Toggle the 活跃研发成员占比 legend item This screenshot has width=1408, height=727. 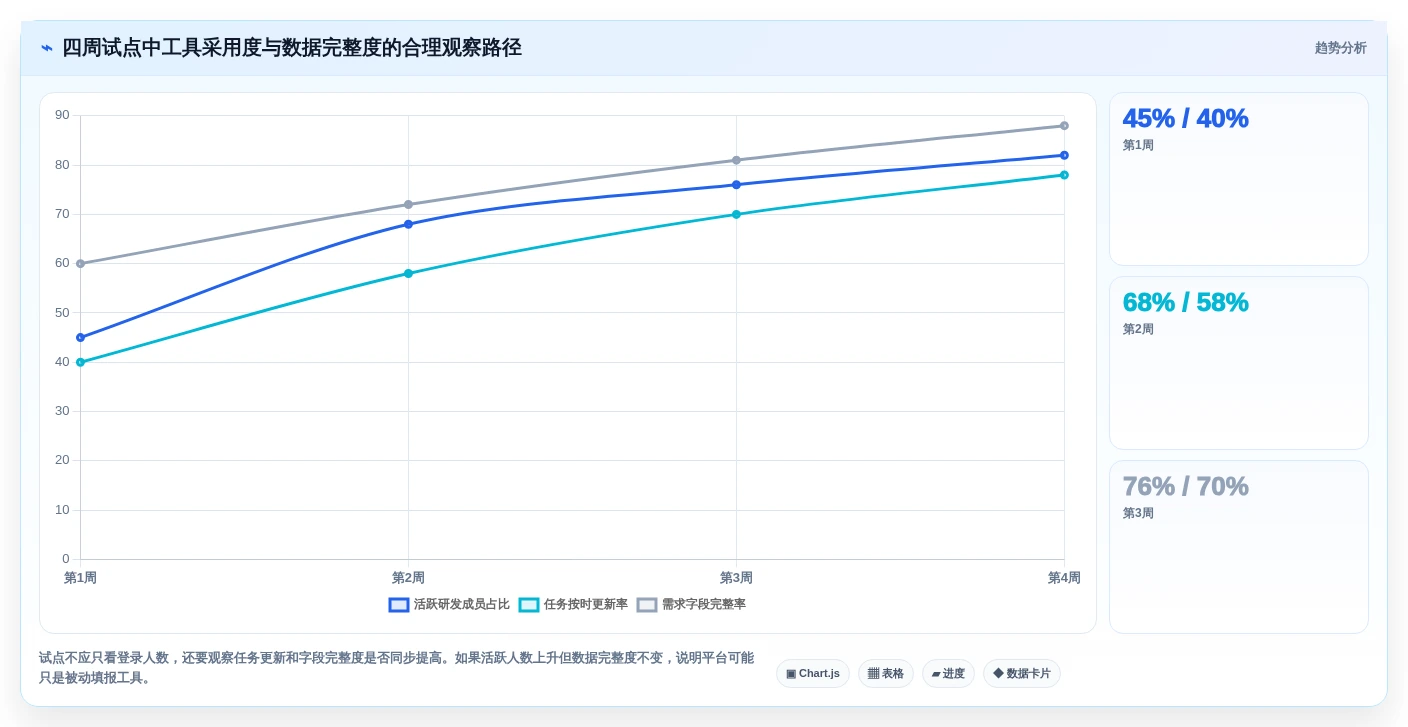(x=449, y=605)
